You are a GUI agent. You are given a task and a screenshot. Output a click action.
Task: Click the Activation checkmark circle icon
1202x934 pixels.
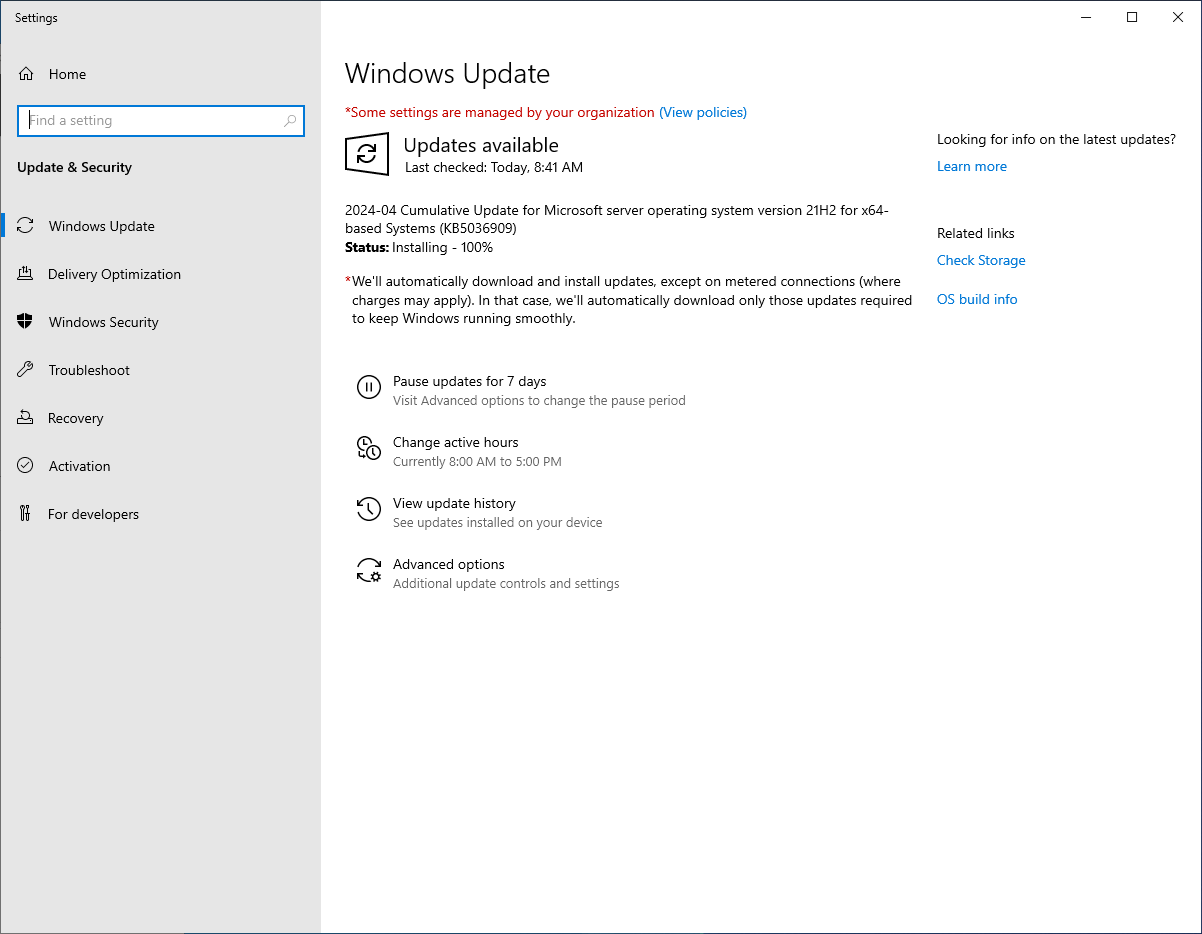click(x=26, y=466)
